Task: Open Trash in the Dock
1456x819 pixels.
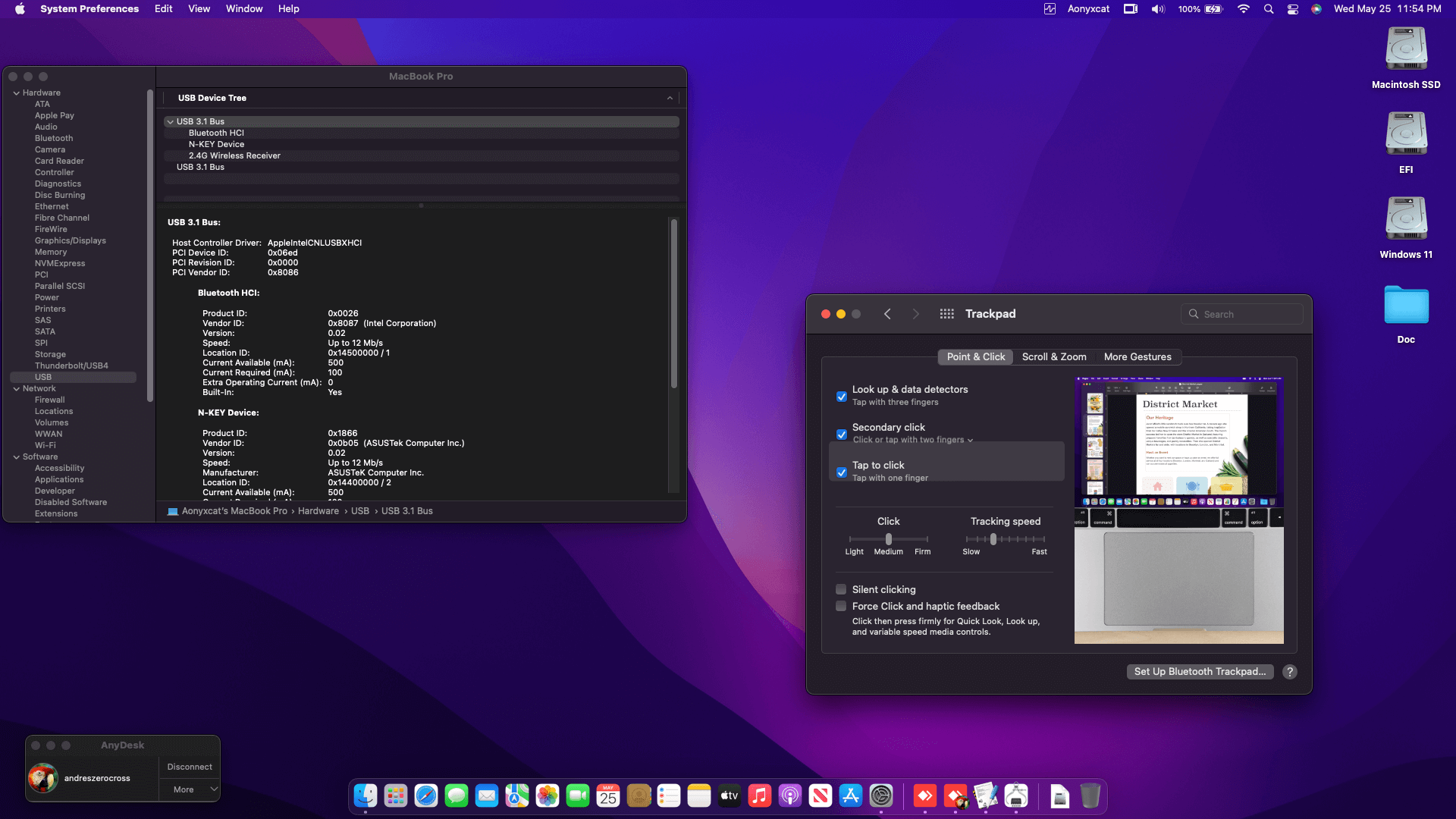Action: pos(1090,795)
